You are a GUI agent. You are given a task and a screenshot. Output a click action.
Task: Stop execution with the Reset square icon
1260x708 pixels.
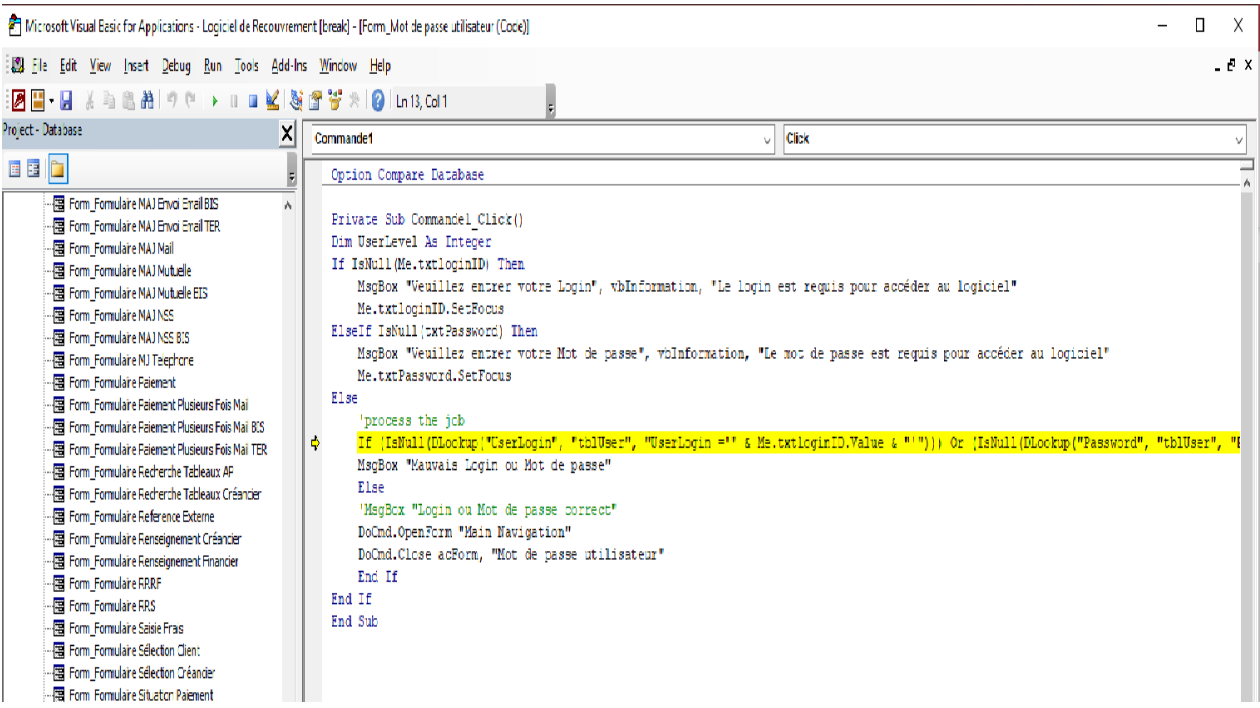click(x=253, y=101)
